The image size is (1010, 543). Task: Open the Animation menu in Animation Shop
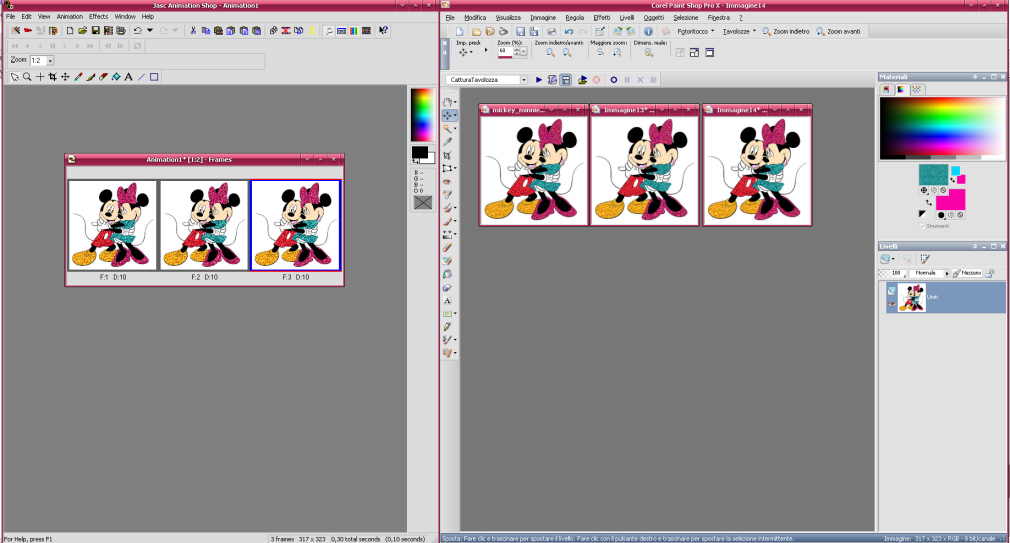tap(70, 17)
